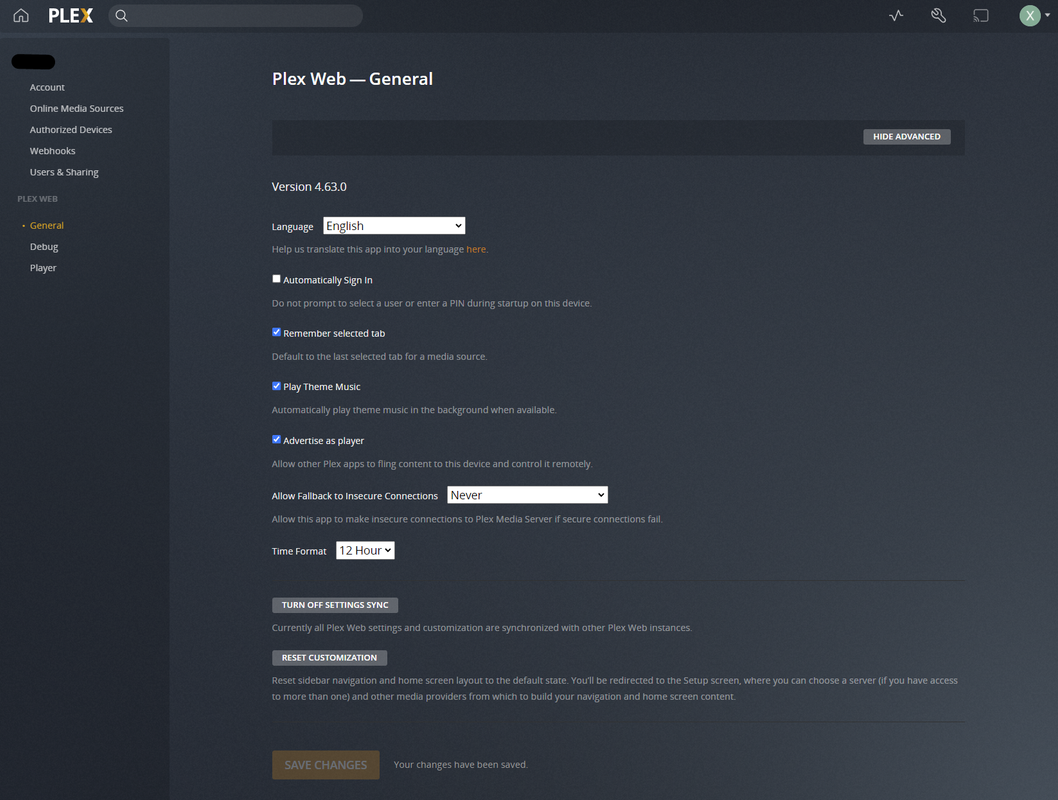Expand account menu caret beside avatar

[x=1047, y=16]
